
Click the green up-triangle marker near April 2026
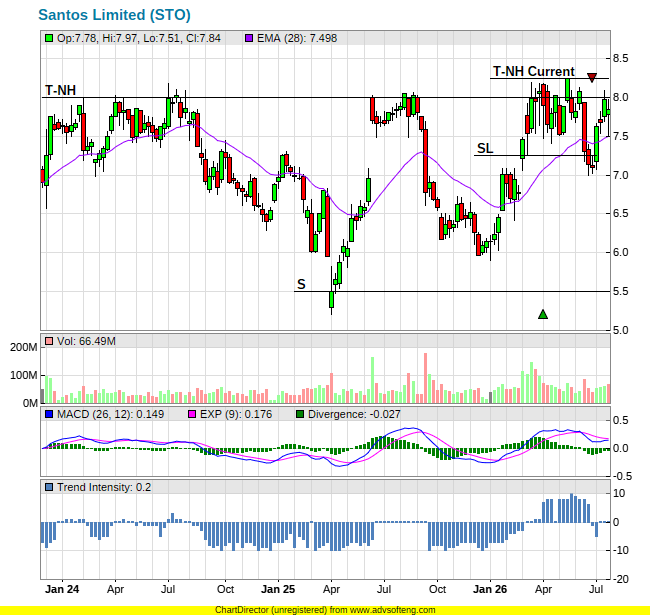click(543, 315)
